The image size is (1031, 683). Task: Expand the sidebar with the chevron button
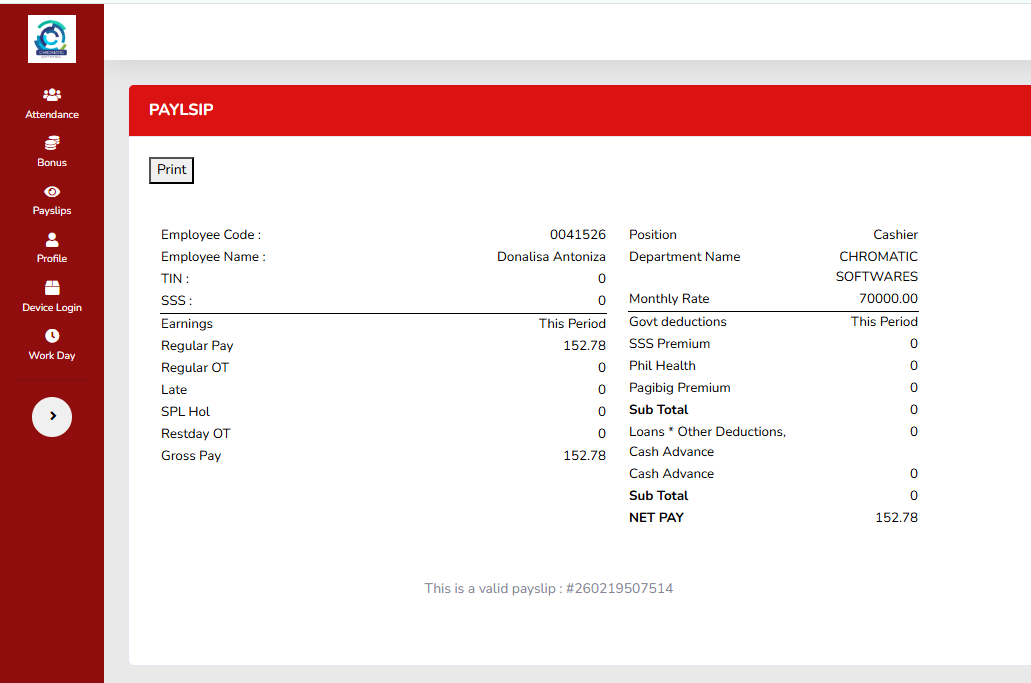(52, 417)
